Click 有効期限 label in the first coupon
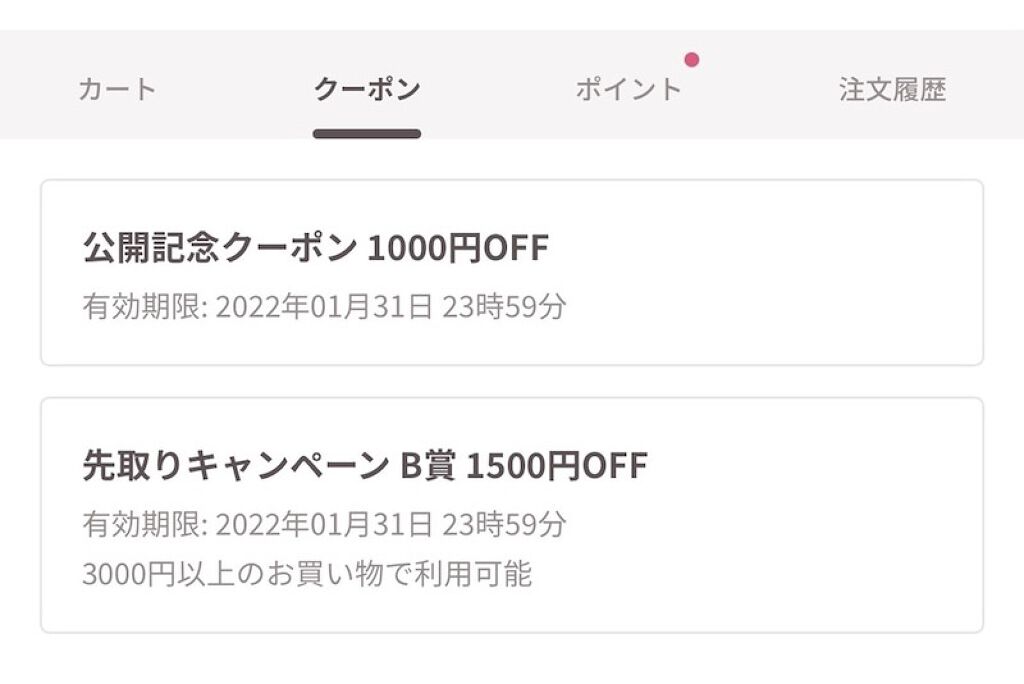 pyautogui.click(x=142, y=306)
